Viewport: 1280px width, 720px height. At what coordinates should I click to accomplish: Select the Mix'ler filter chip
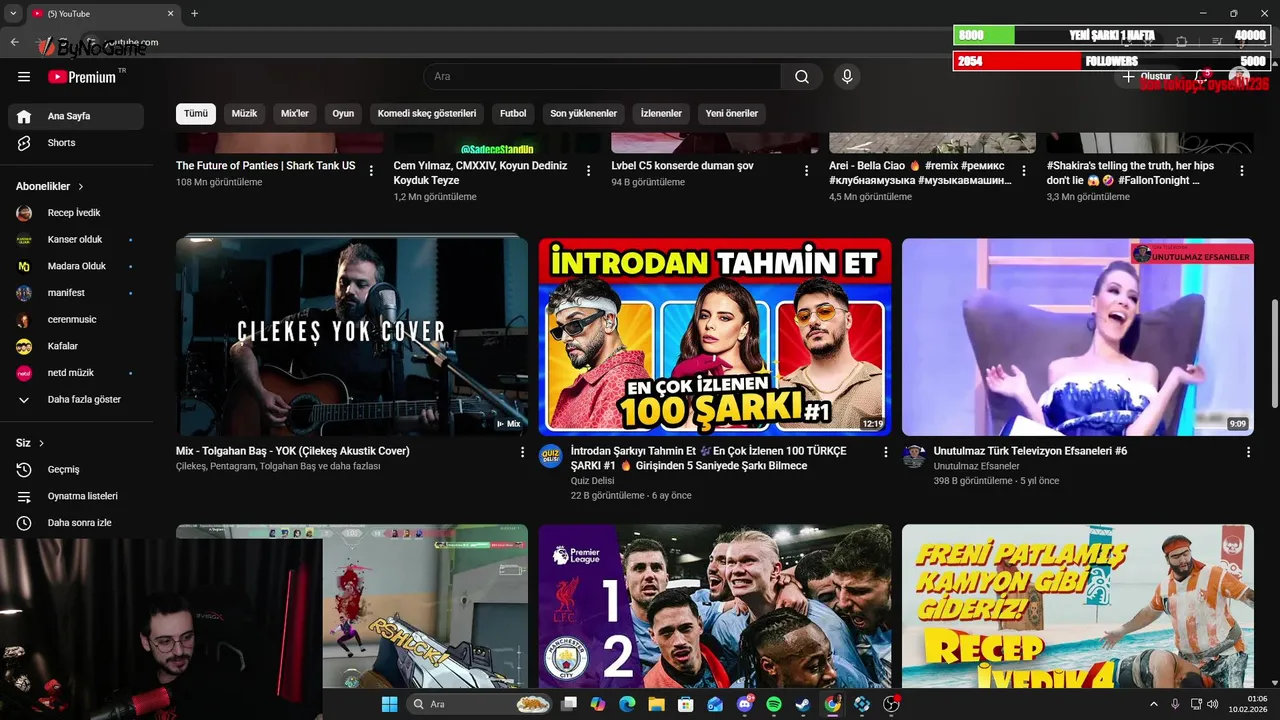(295, 114)
